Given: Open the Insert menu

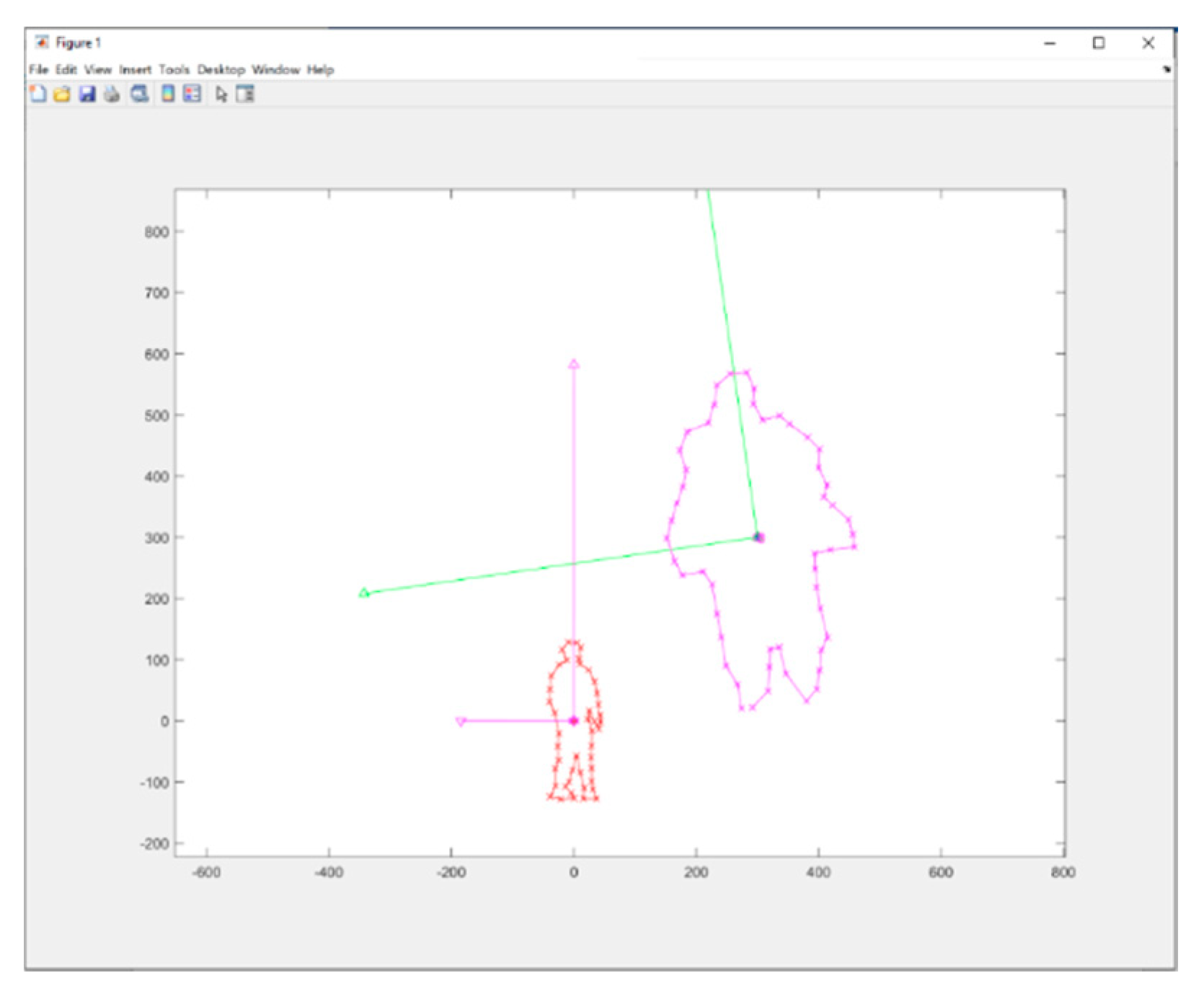Looking at the screenshot, I should (x=136, y=69).
